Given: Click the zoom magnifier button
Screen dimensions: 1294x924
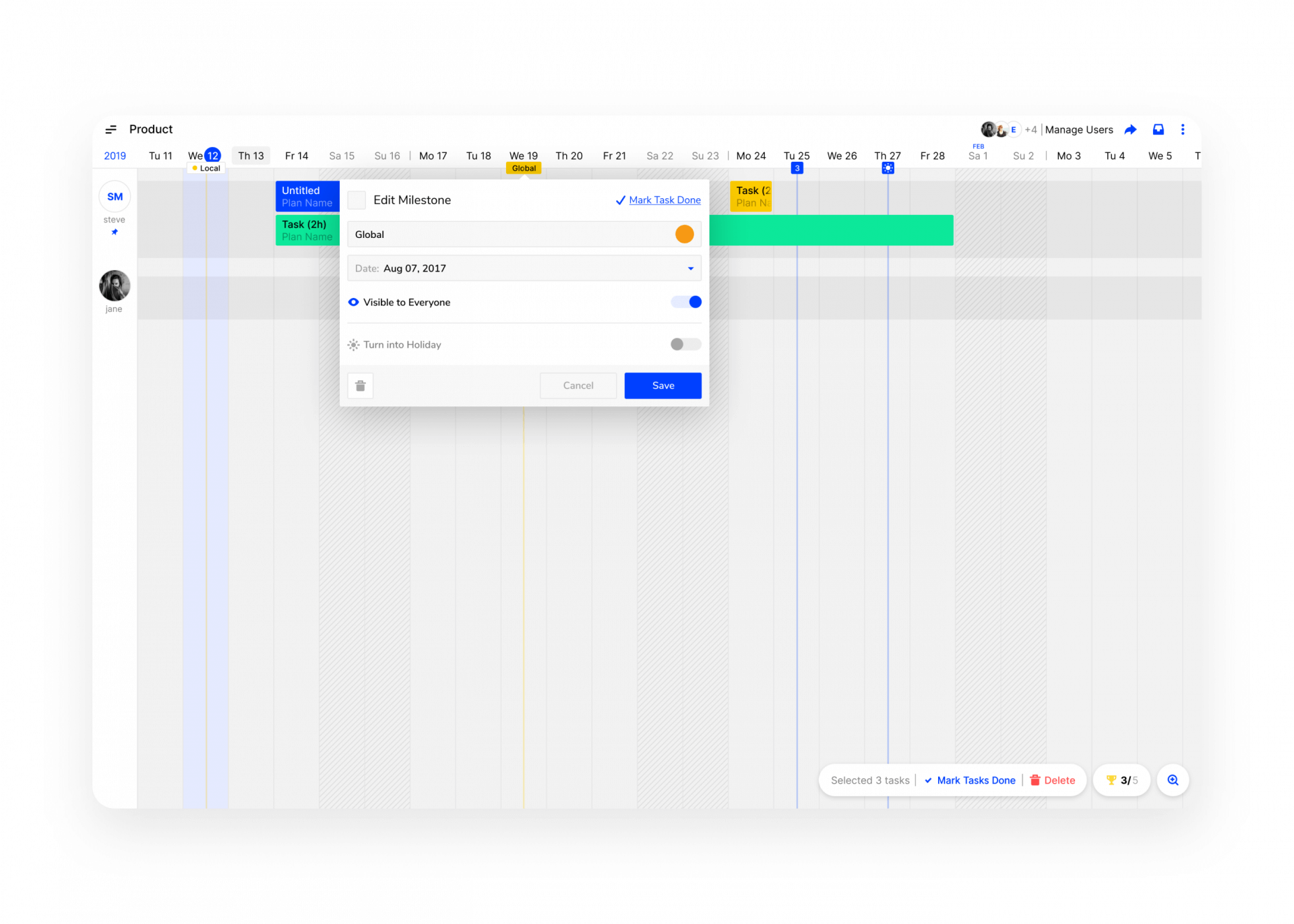Looking at the screenshot, I should [x=1173, y=780].
